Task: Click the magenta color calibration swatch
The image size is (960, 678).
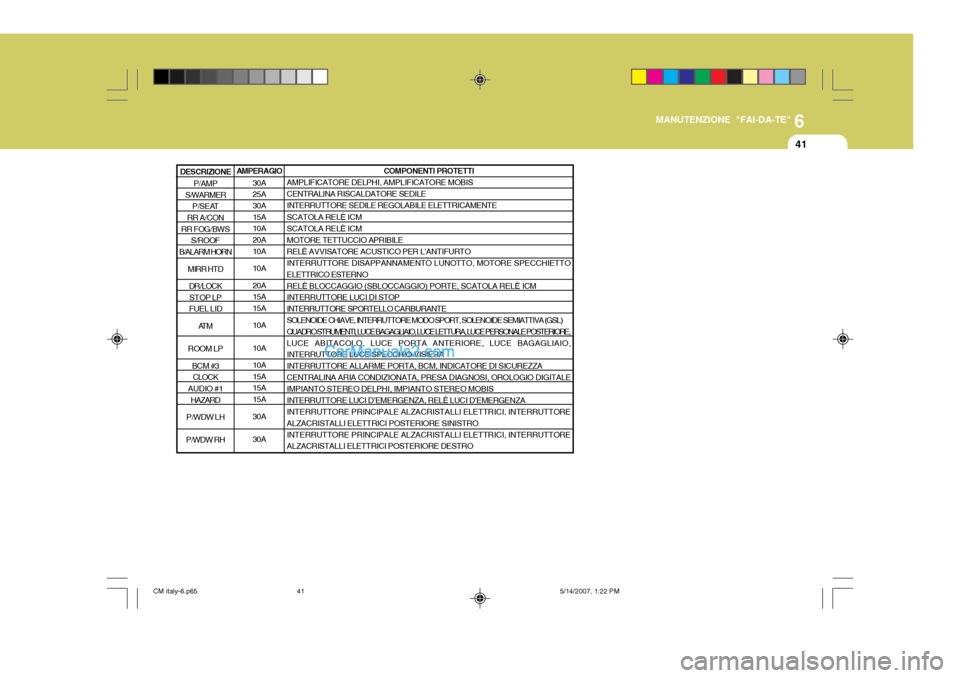Action: point(655,77)
